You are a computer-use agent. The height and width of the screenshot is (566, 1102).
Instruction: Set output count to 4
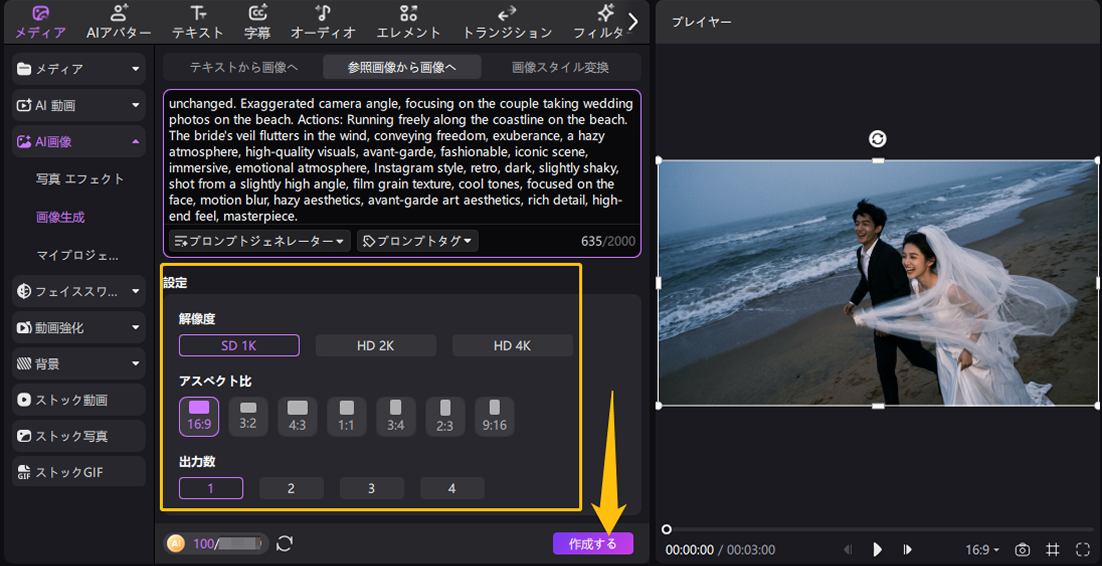(x=452, y=488)
